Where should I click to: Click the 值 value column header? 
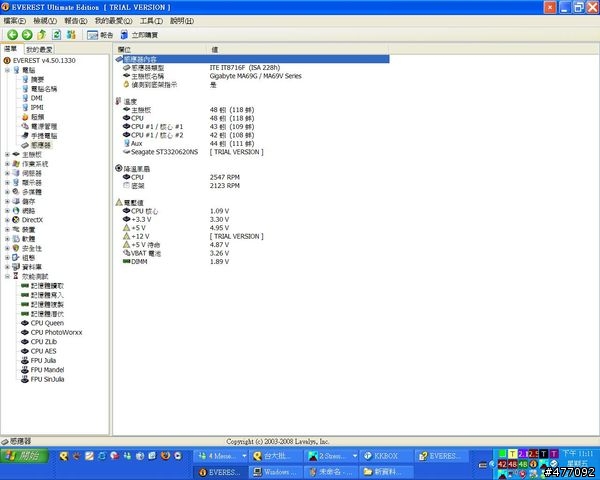(x=297, y=49)
